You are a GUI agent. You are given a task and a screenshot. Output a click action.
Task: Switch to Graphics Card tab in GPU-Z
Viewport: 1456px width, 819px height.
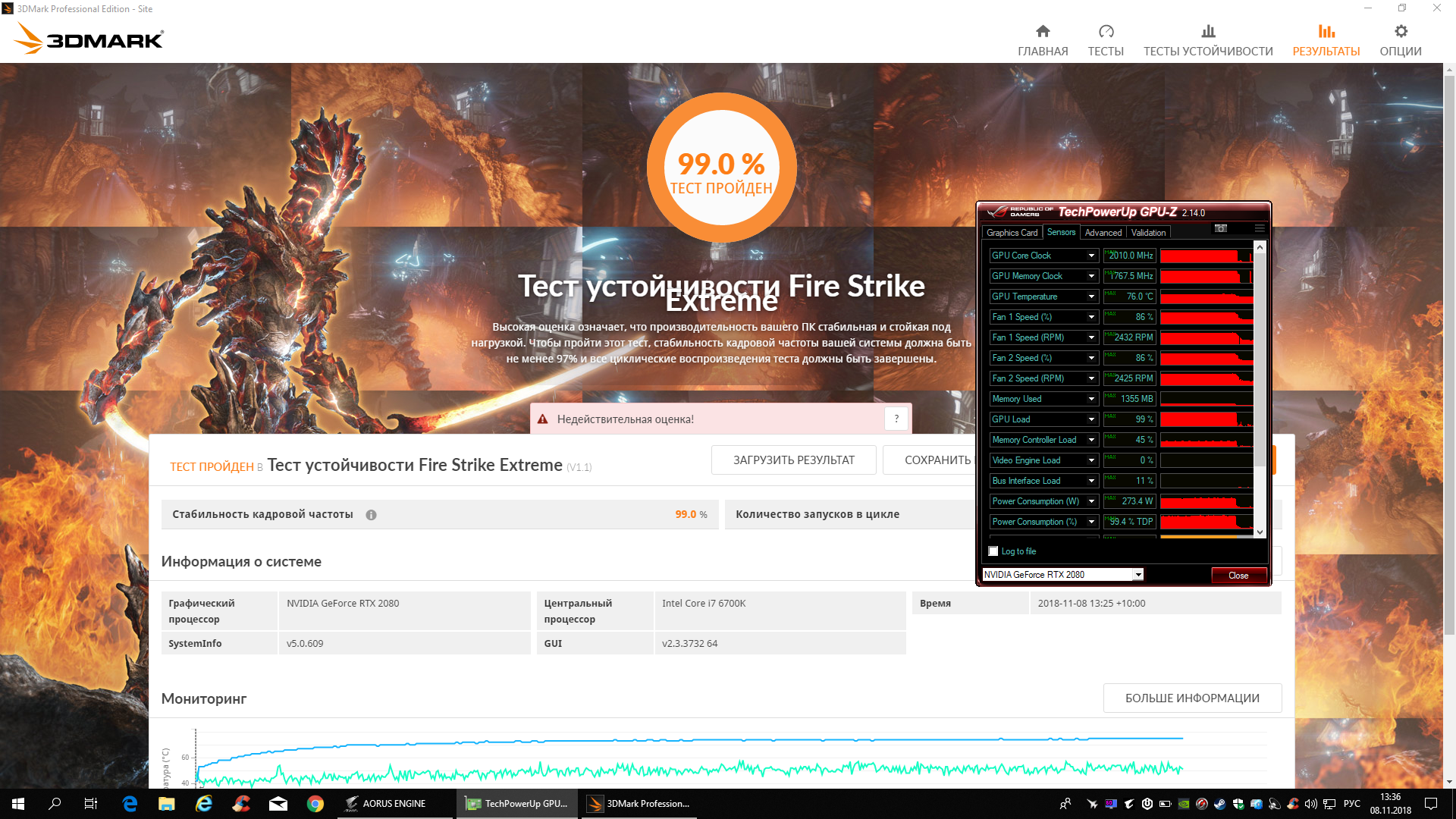pos(1012,233)
